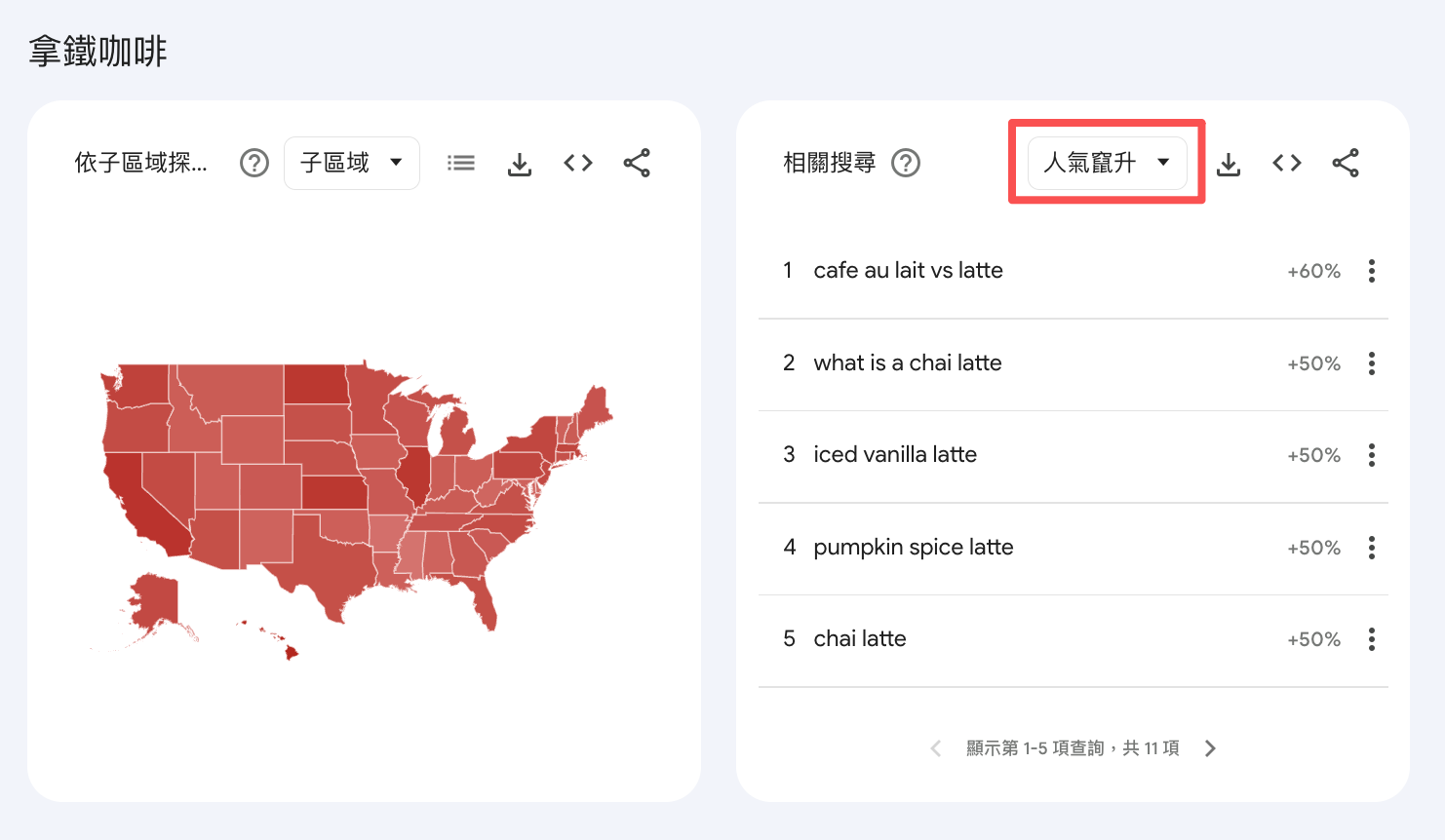Open the what is a chai latte query
This screenshot has height=840, width=1445.
pyautogui.click(x=908, y=363)
